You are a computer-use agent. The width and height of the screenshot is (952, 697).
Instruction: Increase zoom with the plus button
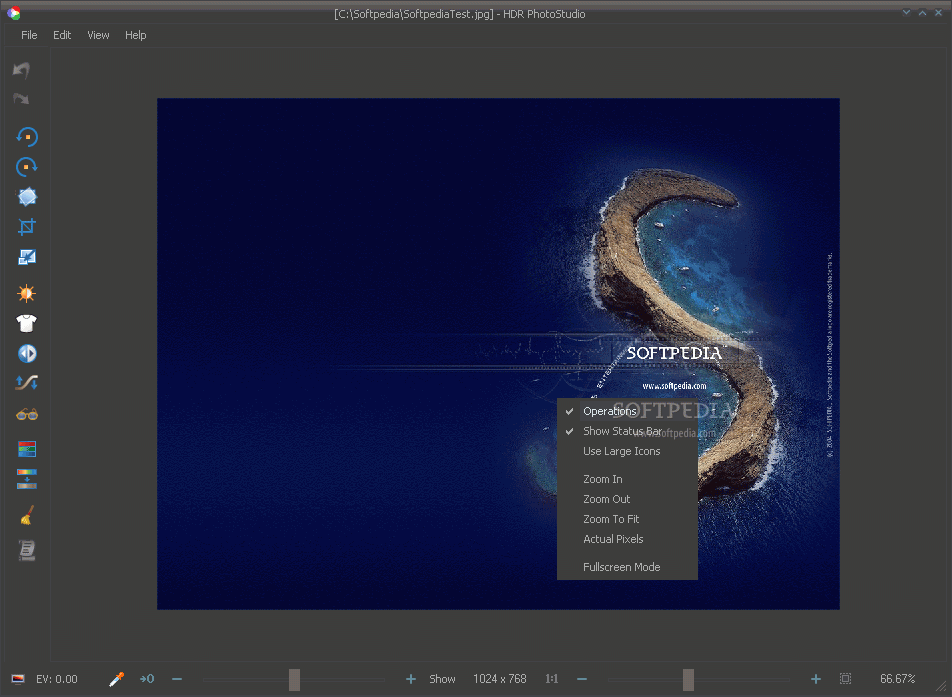pos(816,679)
